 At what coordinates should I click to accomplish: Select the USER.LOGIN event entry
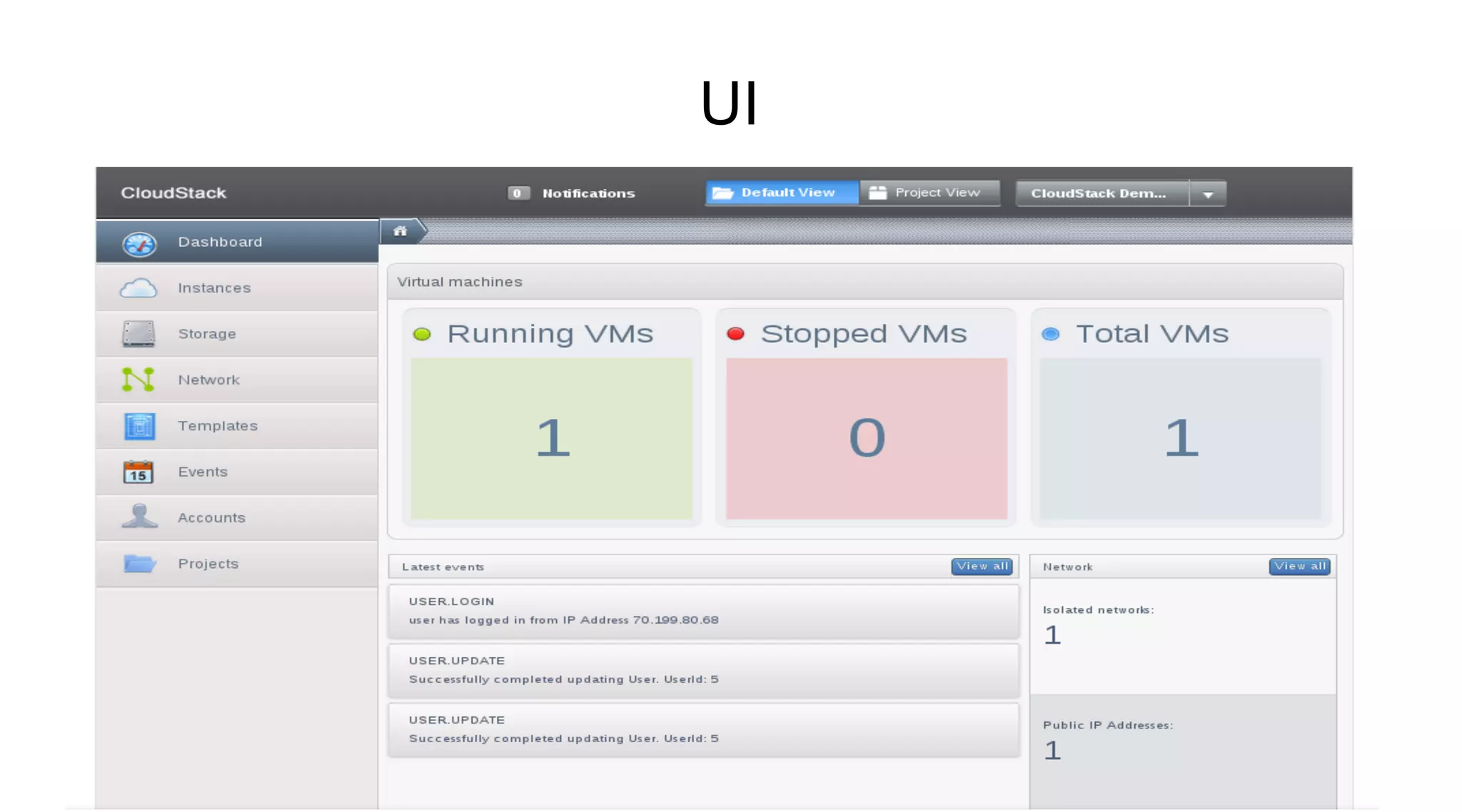(704, 611)
